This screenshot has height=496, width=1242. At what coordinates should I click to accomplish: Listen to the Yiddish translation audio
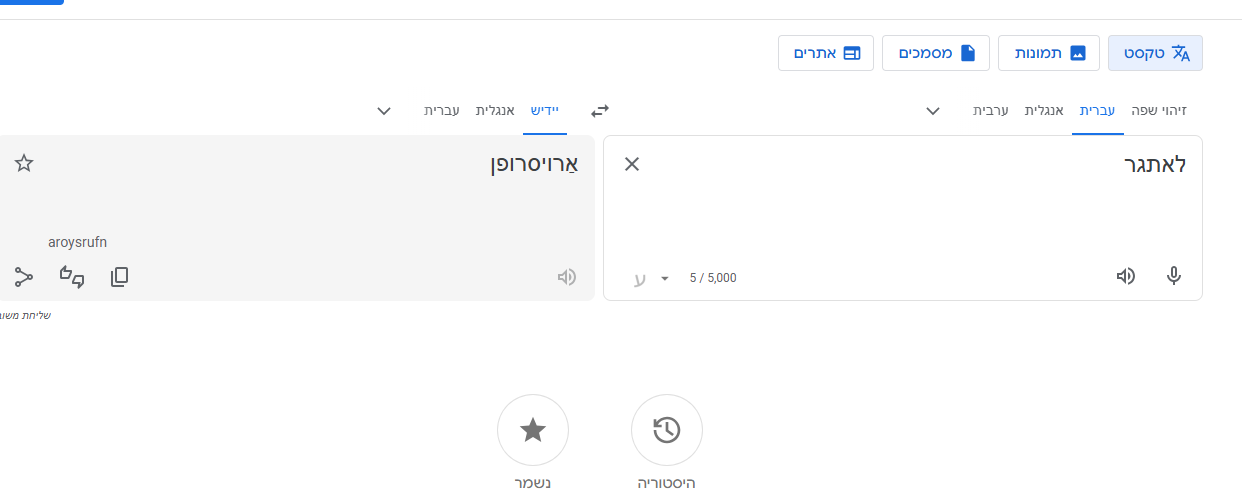pos(567,277)
